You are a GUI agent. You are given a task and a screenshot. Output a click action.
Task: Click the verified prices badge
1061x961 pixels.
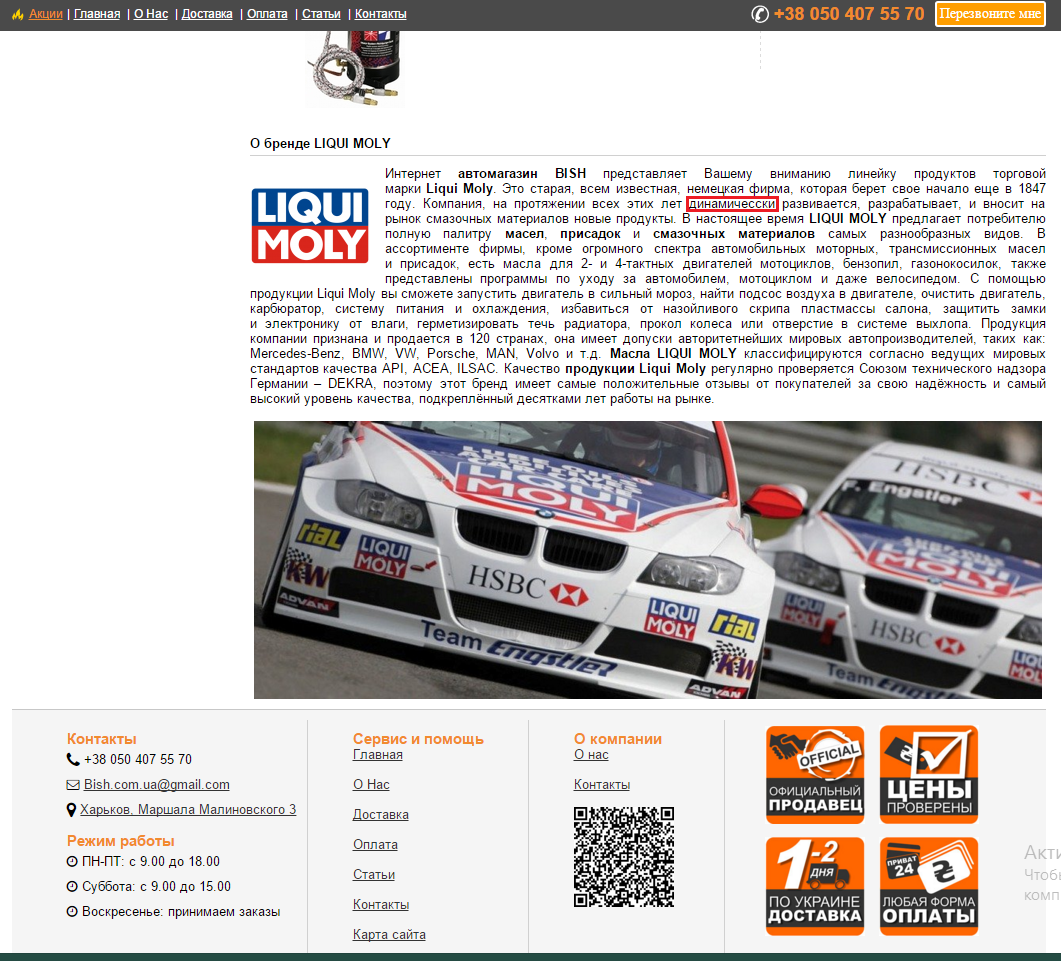click(928, 775)
